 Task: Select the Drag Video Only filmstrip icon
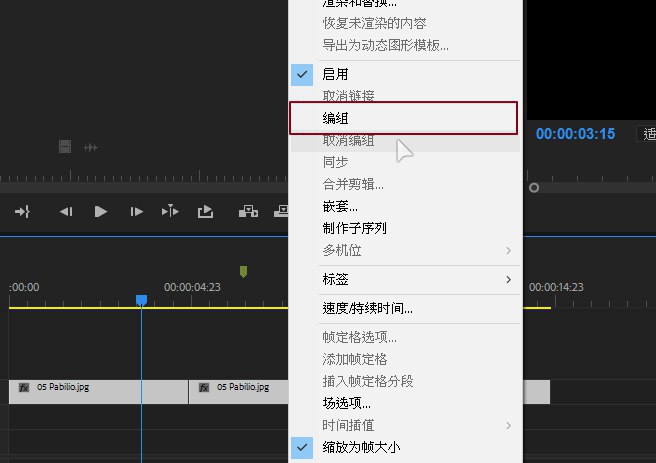[x=65, y=147]
